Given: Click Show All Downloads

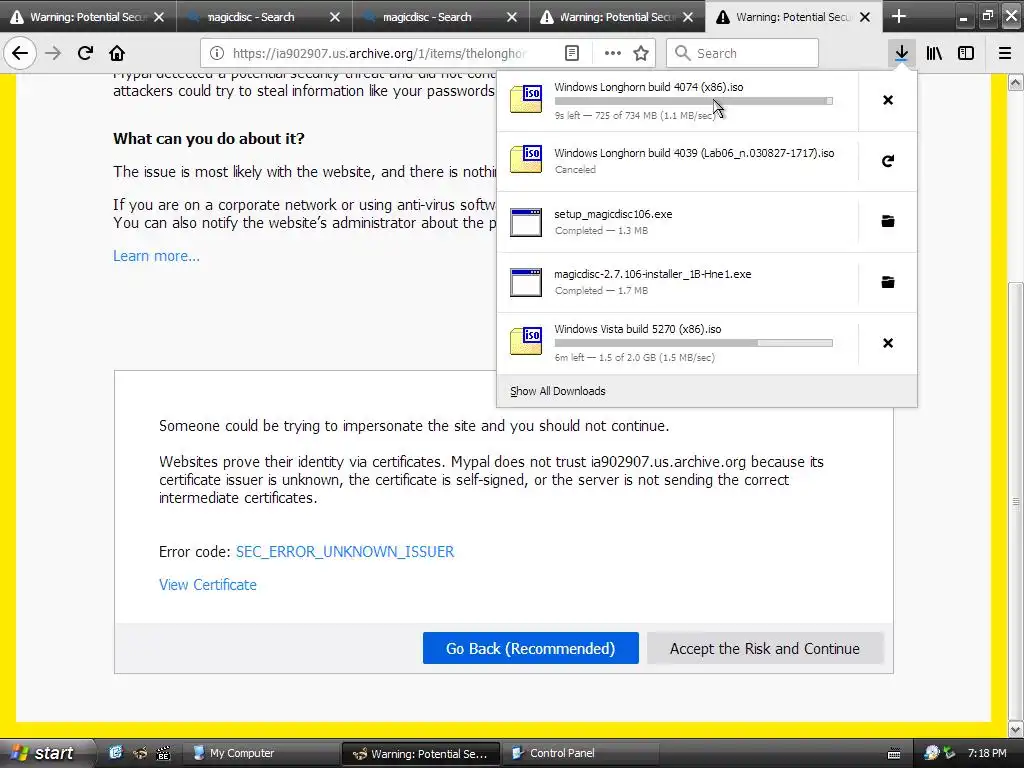Looking at the screenshot, I should click(x=558, y=391).
